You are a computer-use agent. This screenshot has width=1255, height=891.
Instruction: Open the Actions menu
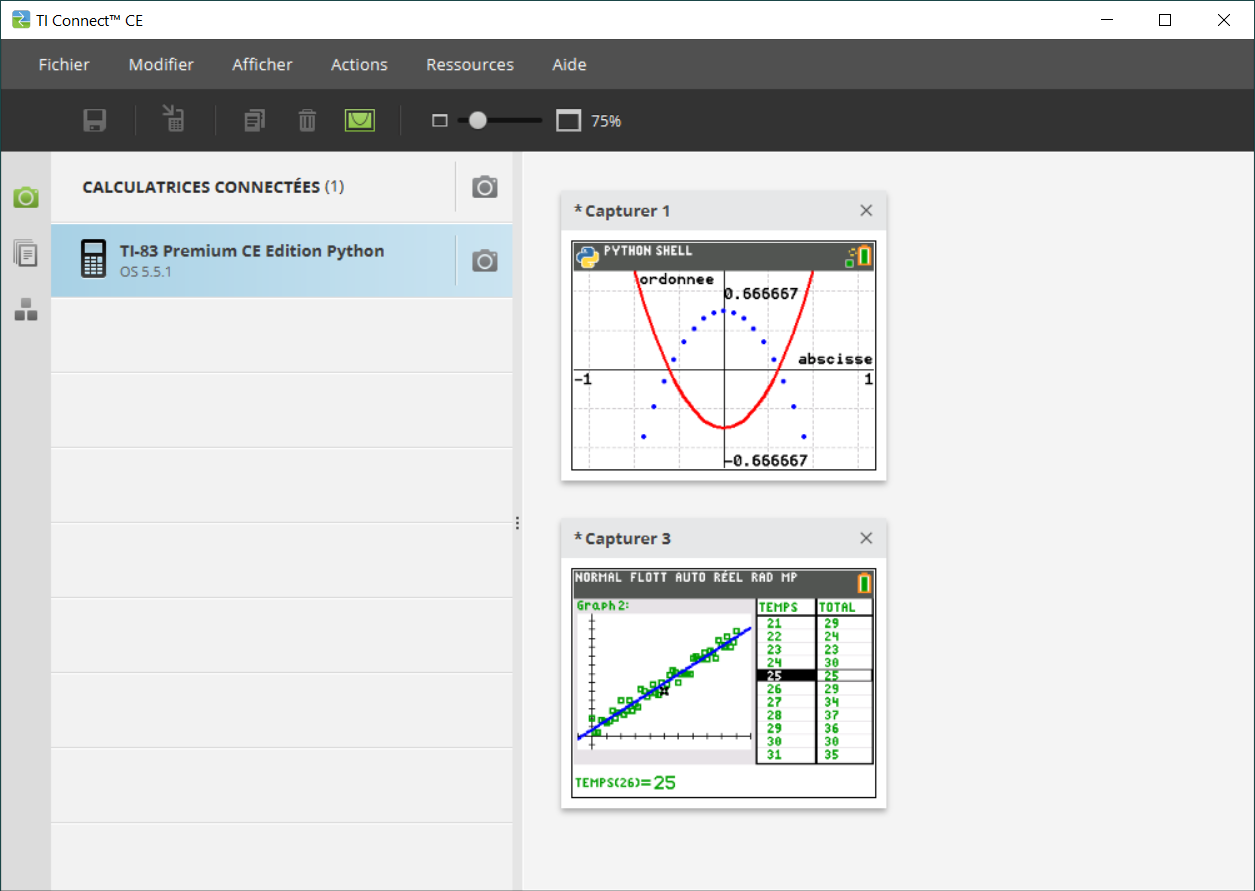pyautogui.click(x=359, y=65)
